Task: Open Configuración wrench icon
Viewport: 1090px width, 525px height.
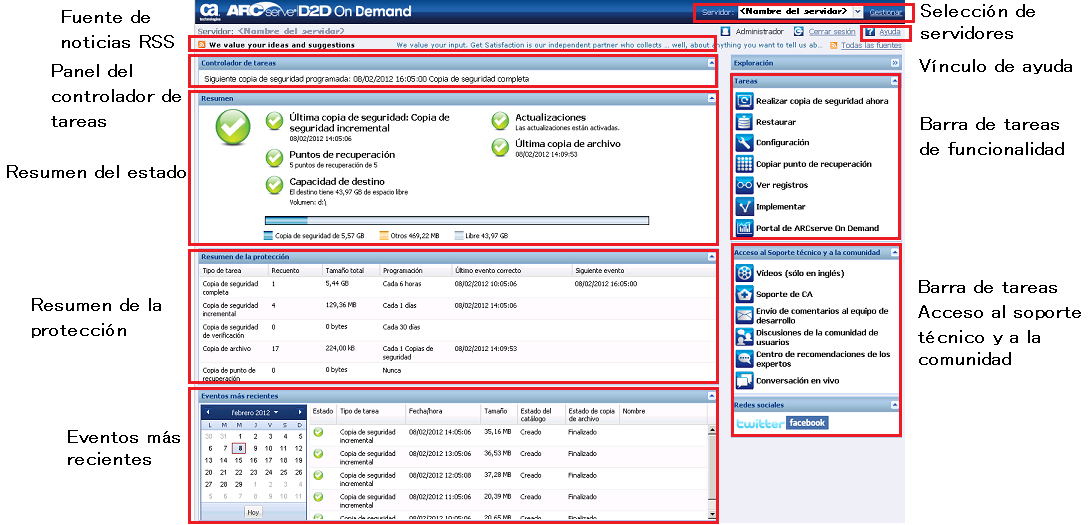Action: click(x=744, y=143)
